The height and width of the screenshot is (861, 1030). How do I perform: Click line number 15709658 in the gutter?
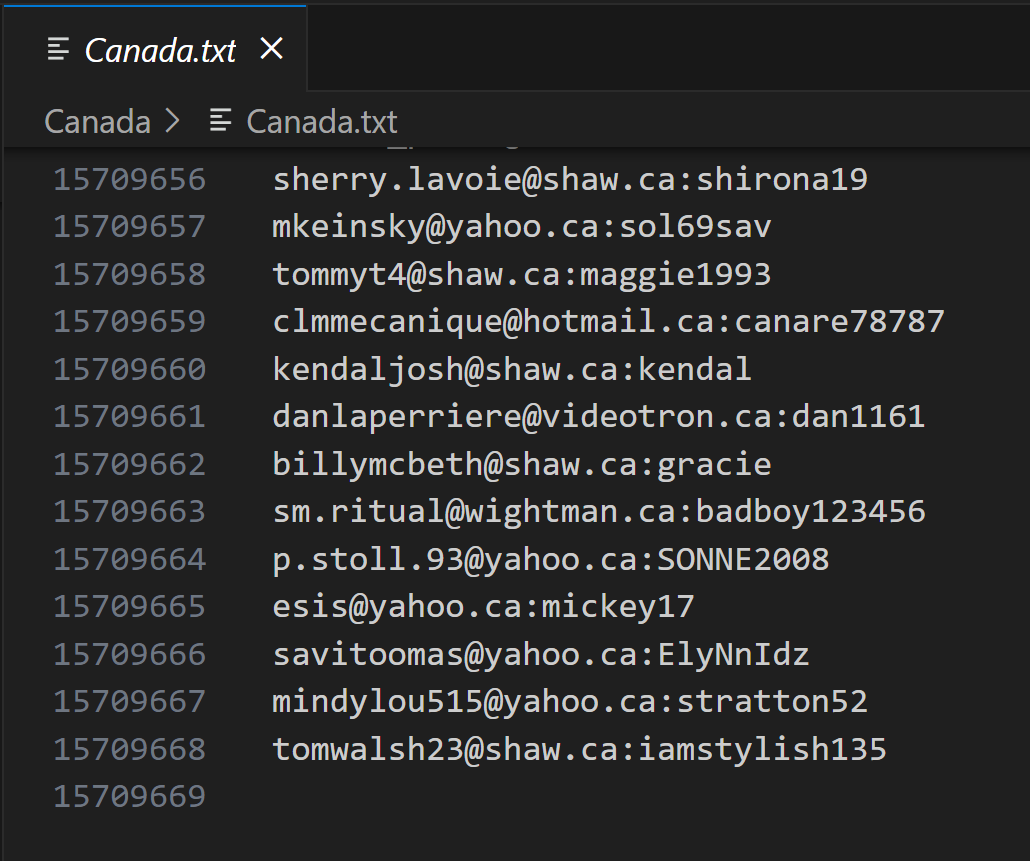click(x=129, y=275)
